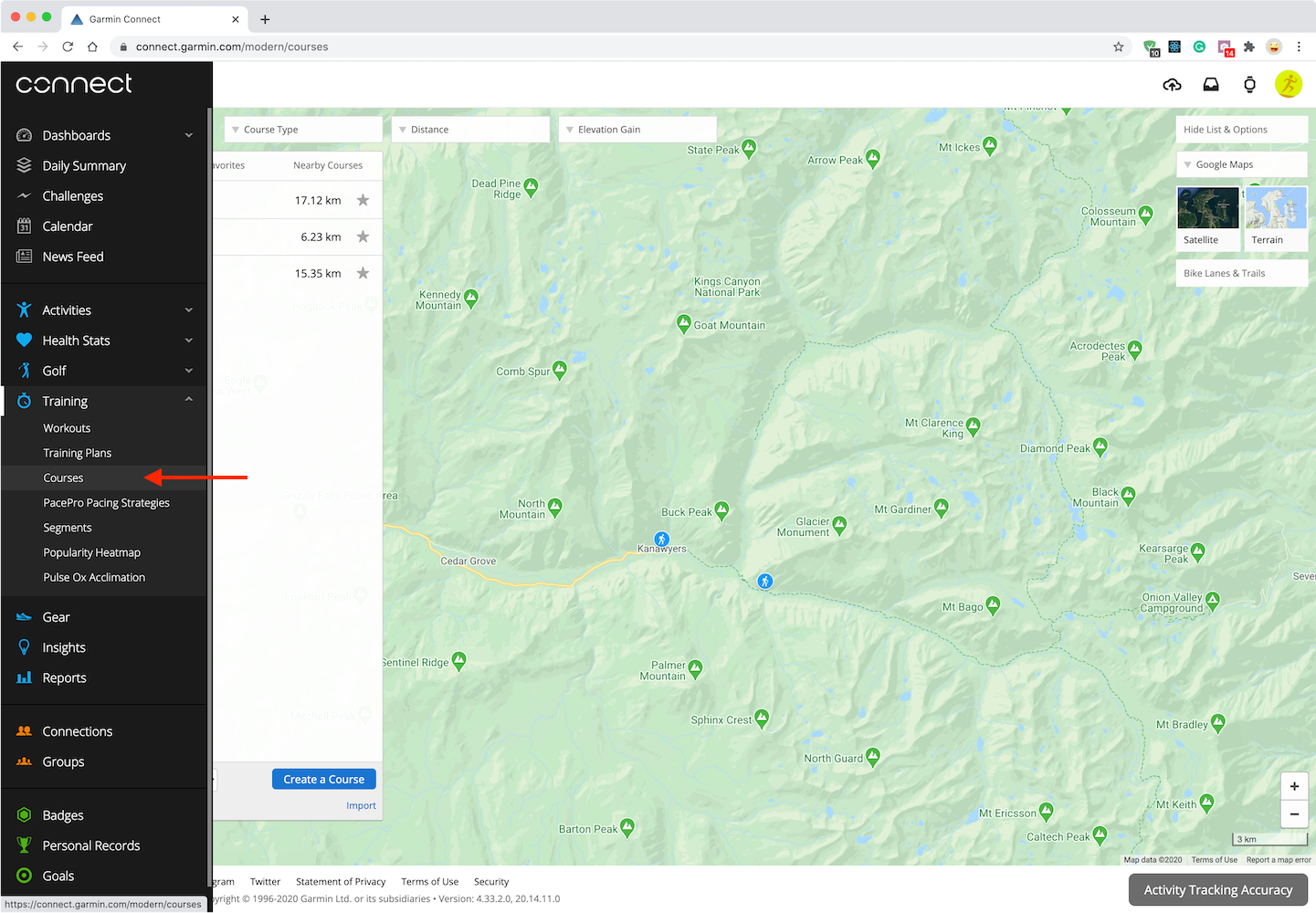Click the cloud upload icon
1316x913 pixels.
(1172, 84)
